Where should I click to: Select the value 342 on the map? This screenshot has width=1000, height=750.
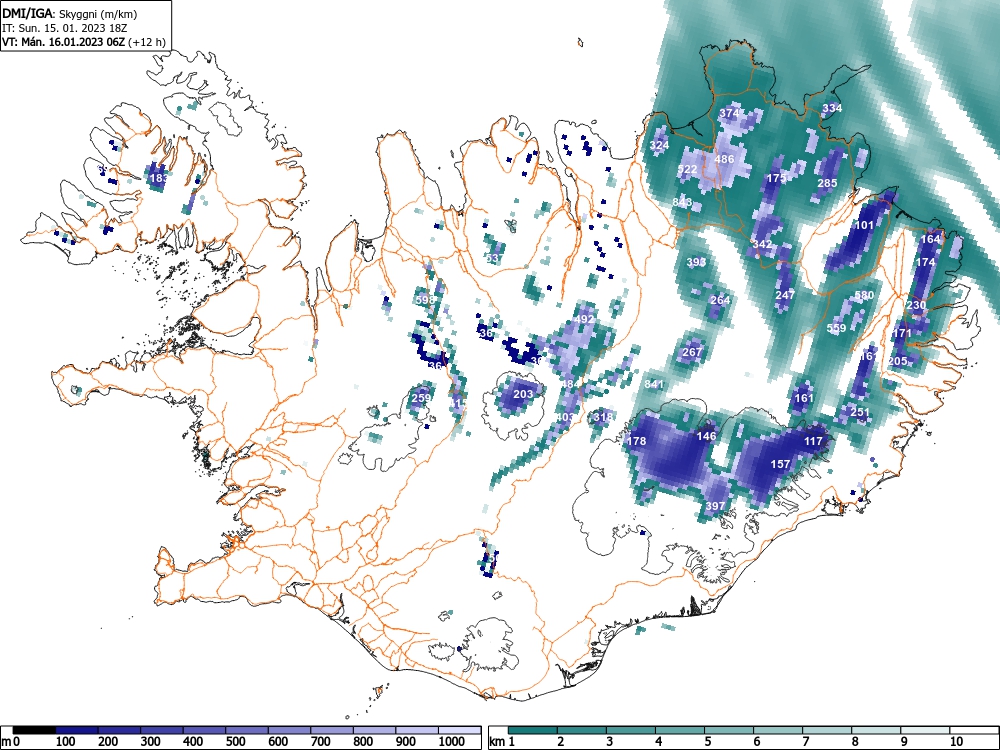pos(762,244)
